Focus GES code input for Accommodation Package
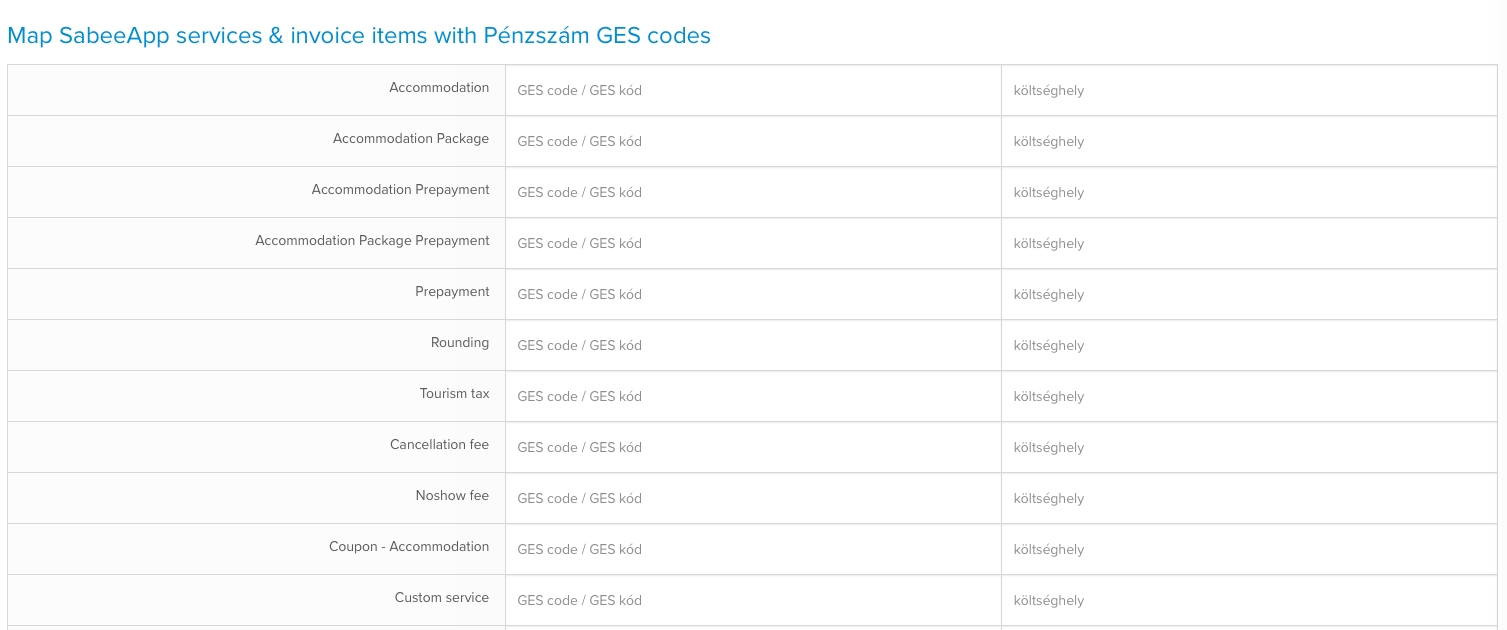Screen dimensions: 1507x630 753,142
